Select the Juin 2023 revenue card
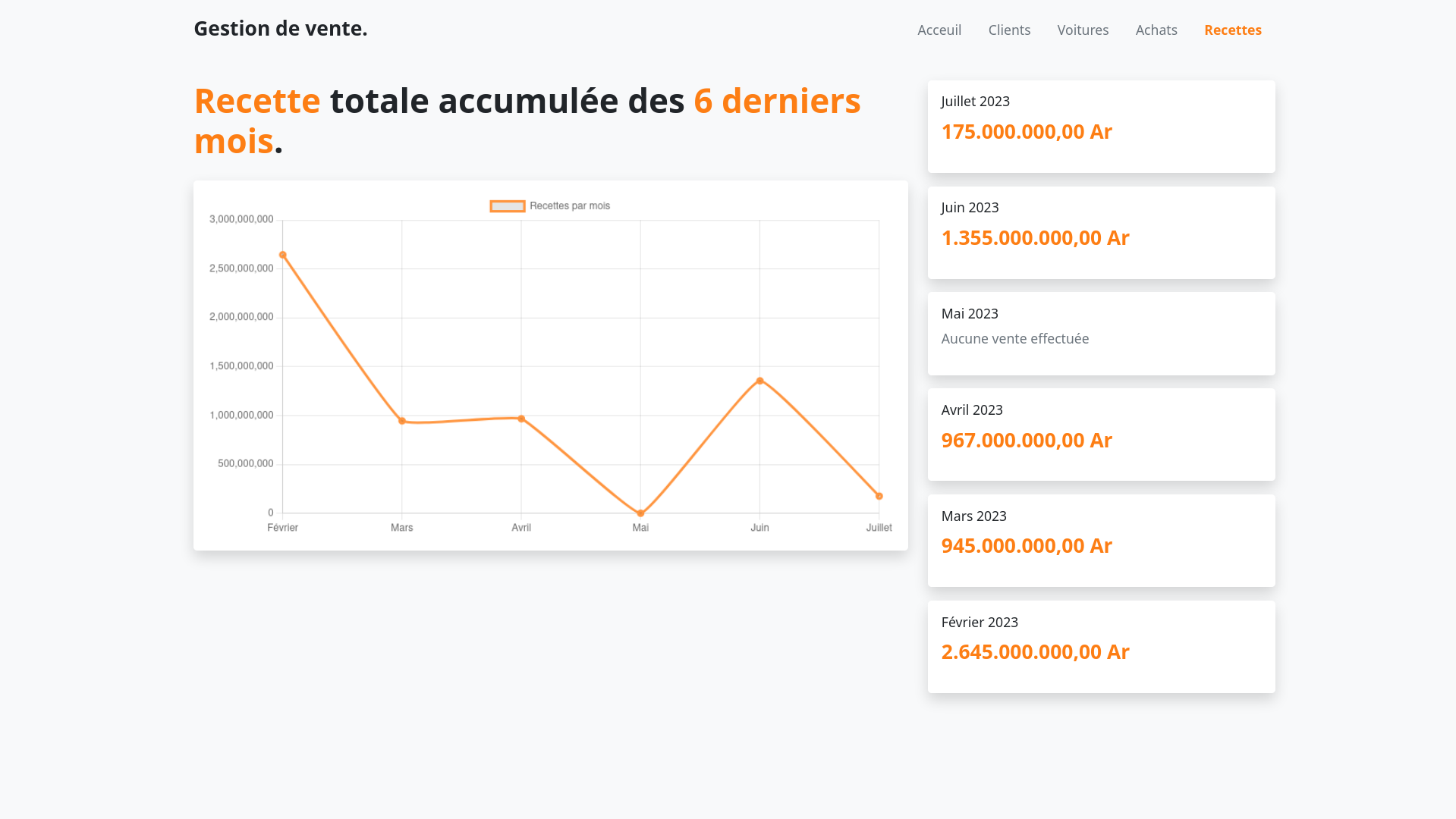 (x=1100, y=233)
